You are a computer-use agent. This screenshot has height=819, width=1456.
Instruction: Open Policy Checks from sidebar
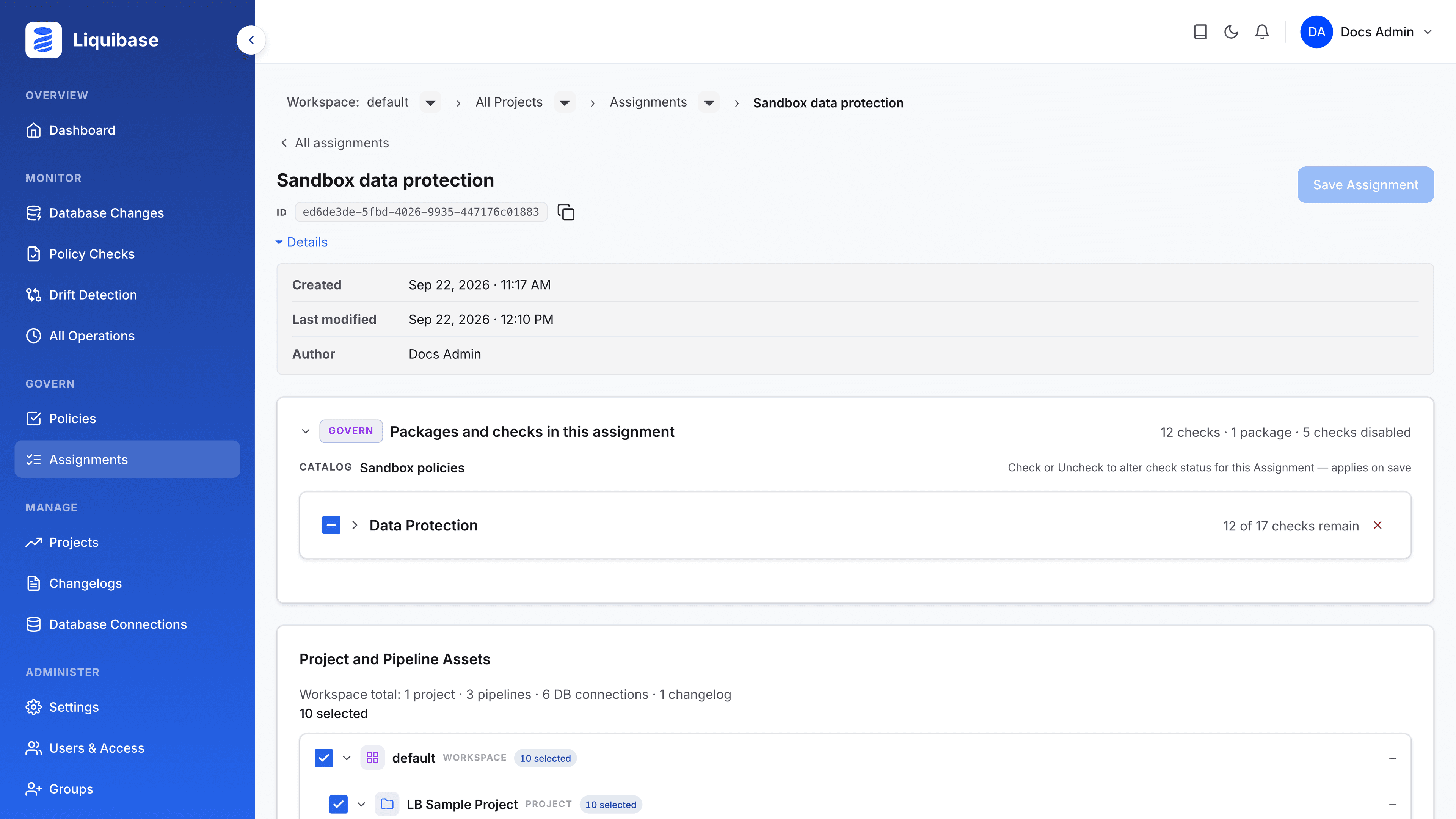127,254
